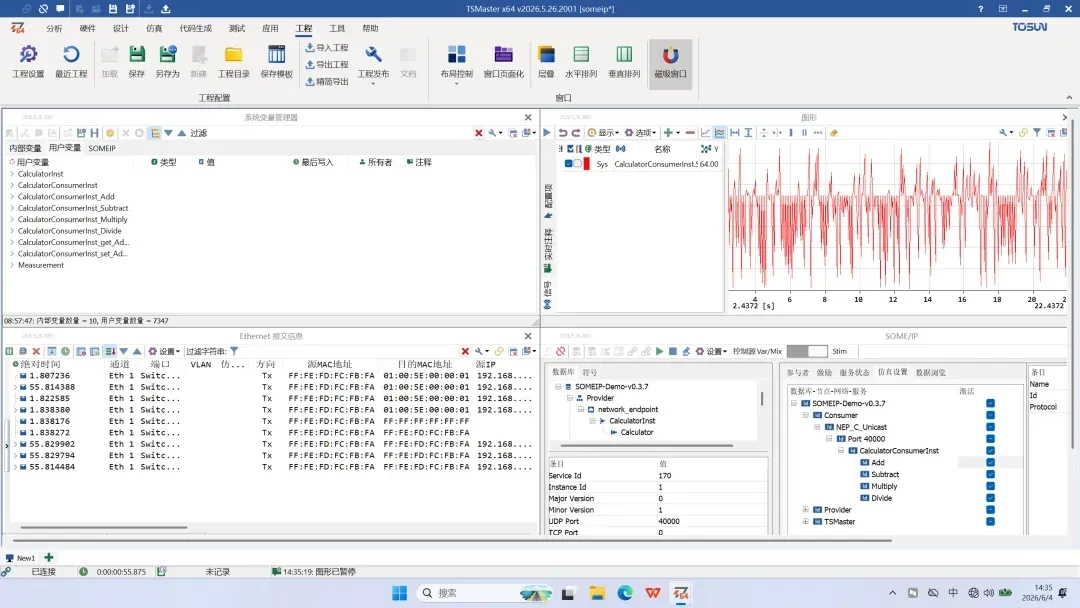
Task: Toggle activation checkbox for Divide
Action: click(x=990, y=498)
